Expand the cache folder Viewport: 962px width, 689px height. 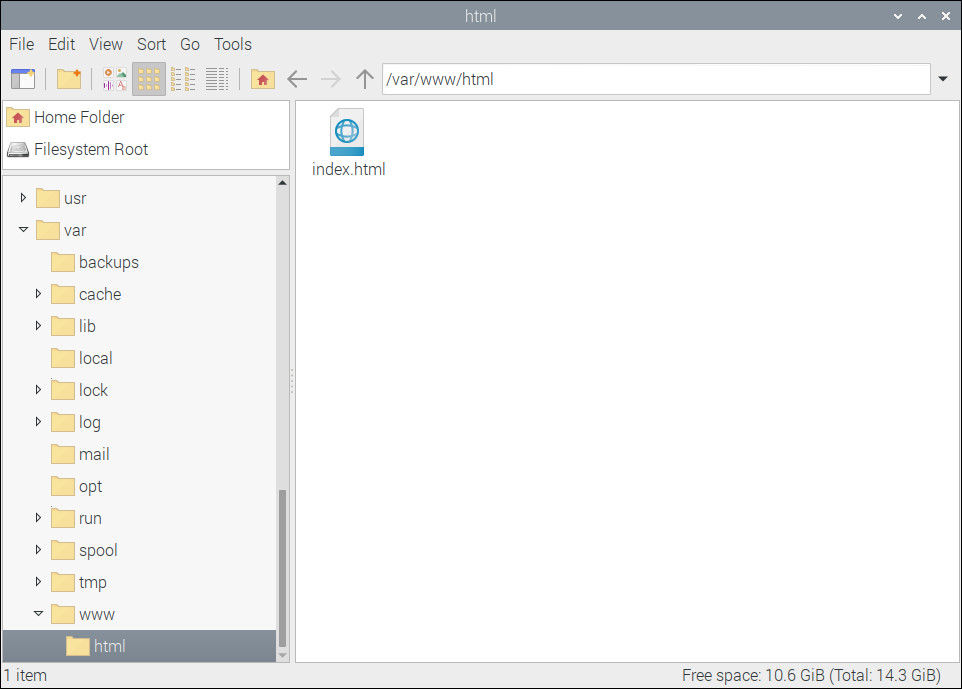tap(38, 293)
